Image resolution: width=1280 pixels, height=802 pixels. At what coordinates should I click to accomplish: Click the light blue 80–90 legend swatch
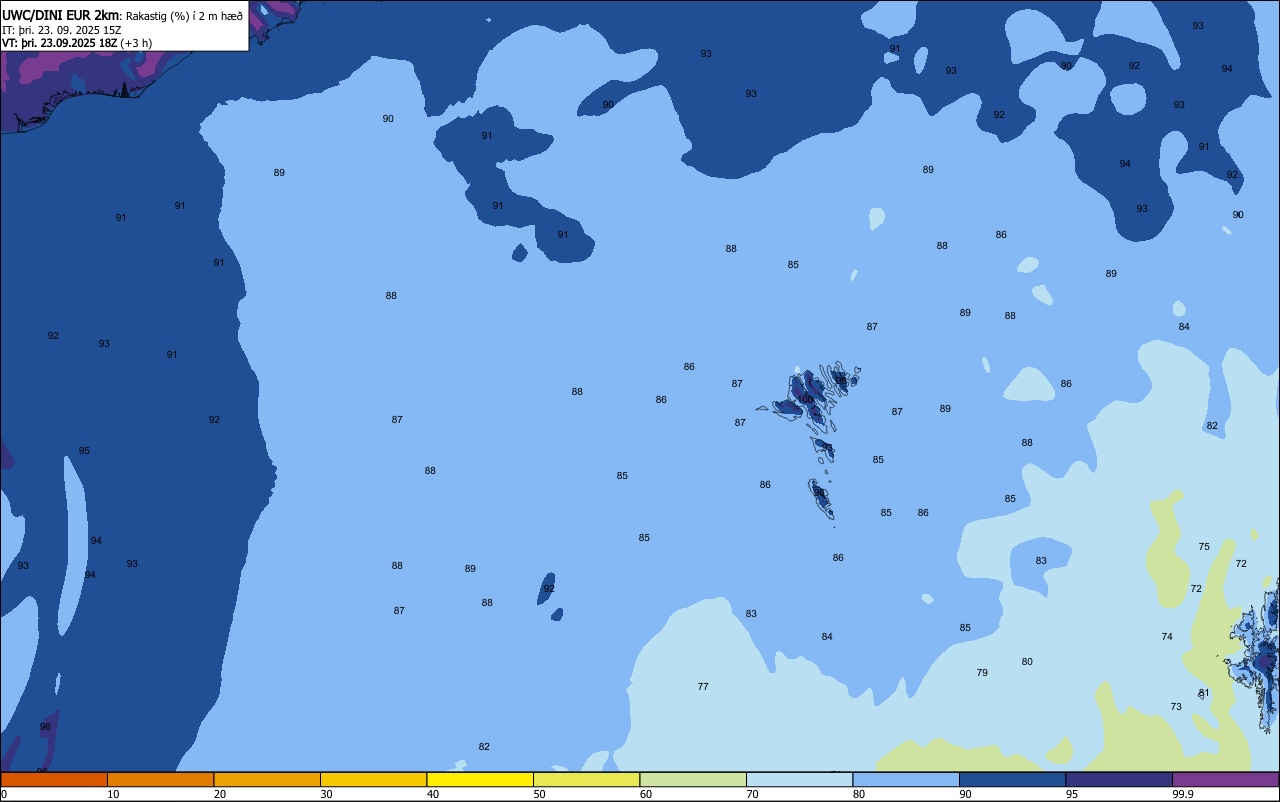click(906, 779)
